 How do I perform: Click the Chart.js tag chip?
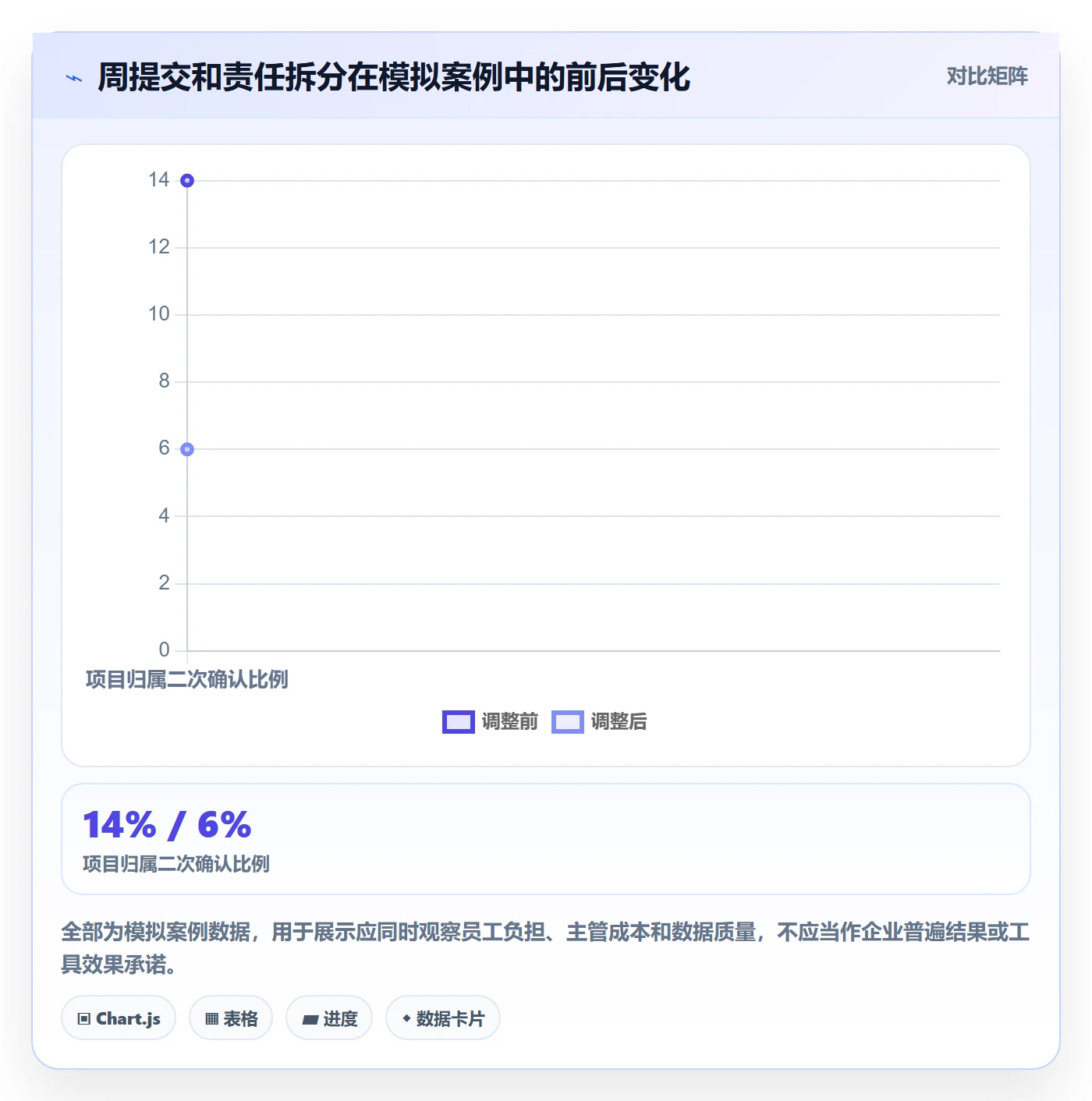[x=119, y=1018]
